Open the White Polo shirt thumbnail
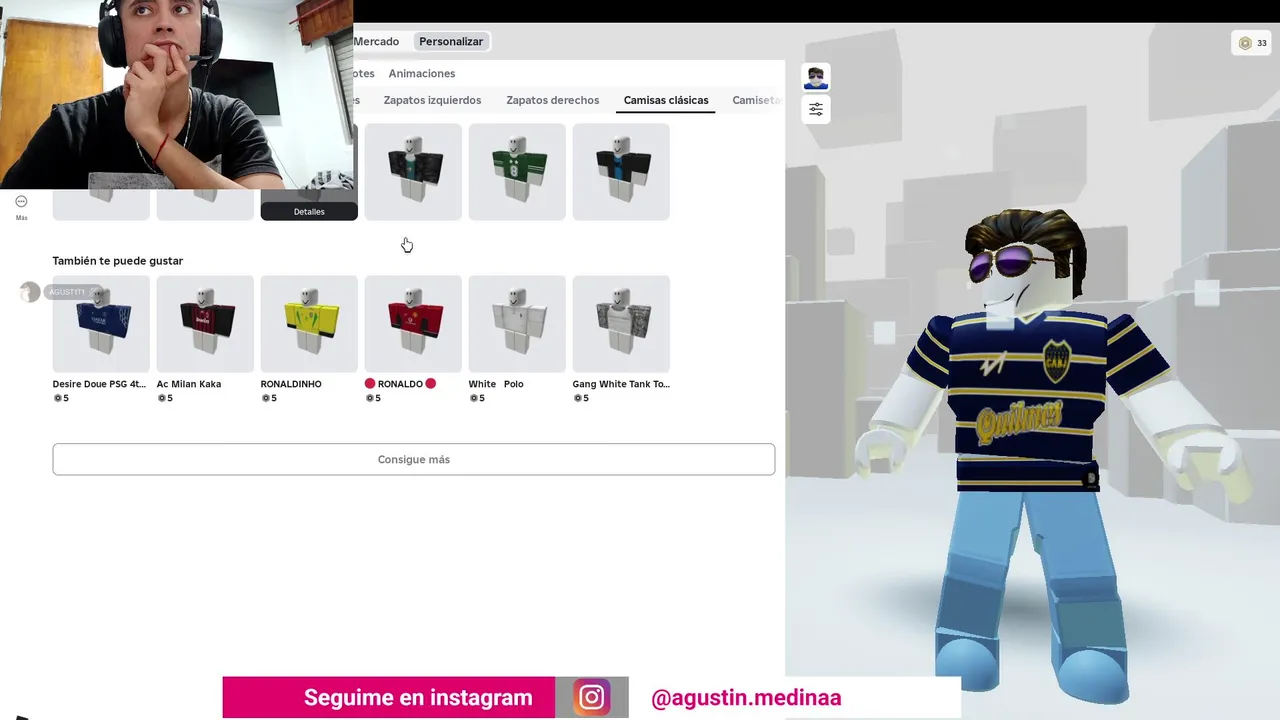Screen dimensions: 1280x720 coord(517,324)
